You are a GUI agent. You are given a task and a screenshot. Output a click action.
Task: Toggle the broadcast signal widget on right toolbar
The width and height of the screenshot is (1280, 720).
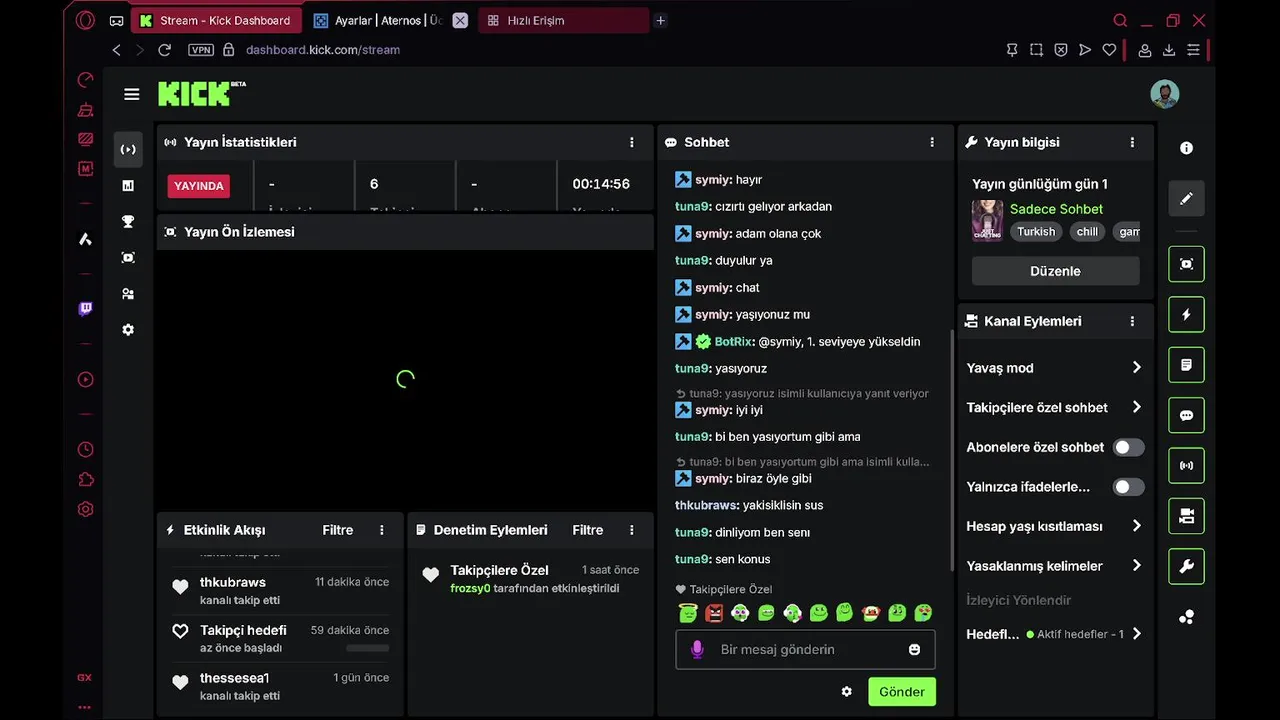click(1186, 465)
